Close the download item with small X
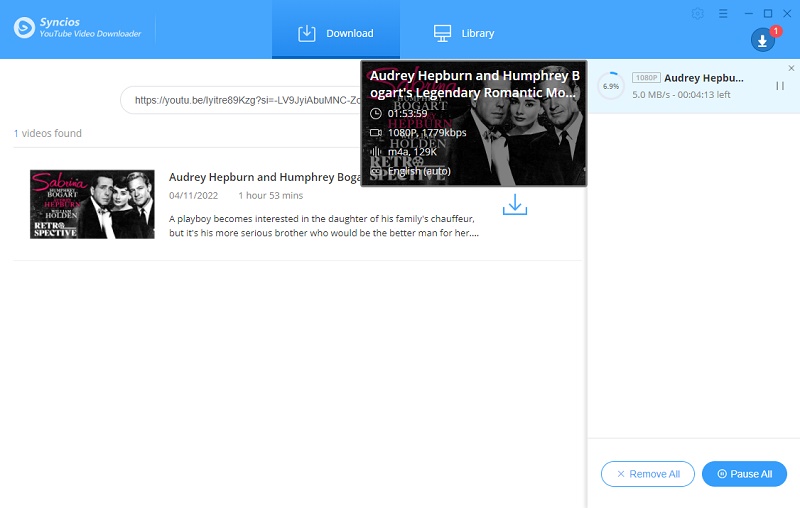The height and width of the screenshot is (508, 800). (x=791, y=68)
